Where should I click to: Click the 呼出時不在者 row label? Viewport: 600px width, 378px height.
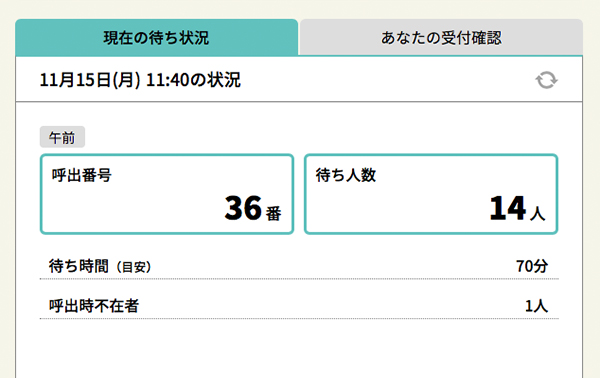click(x=94, y=306)
